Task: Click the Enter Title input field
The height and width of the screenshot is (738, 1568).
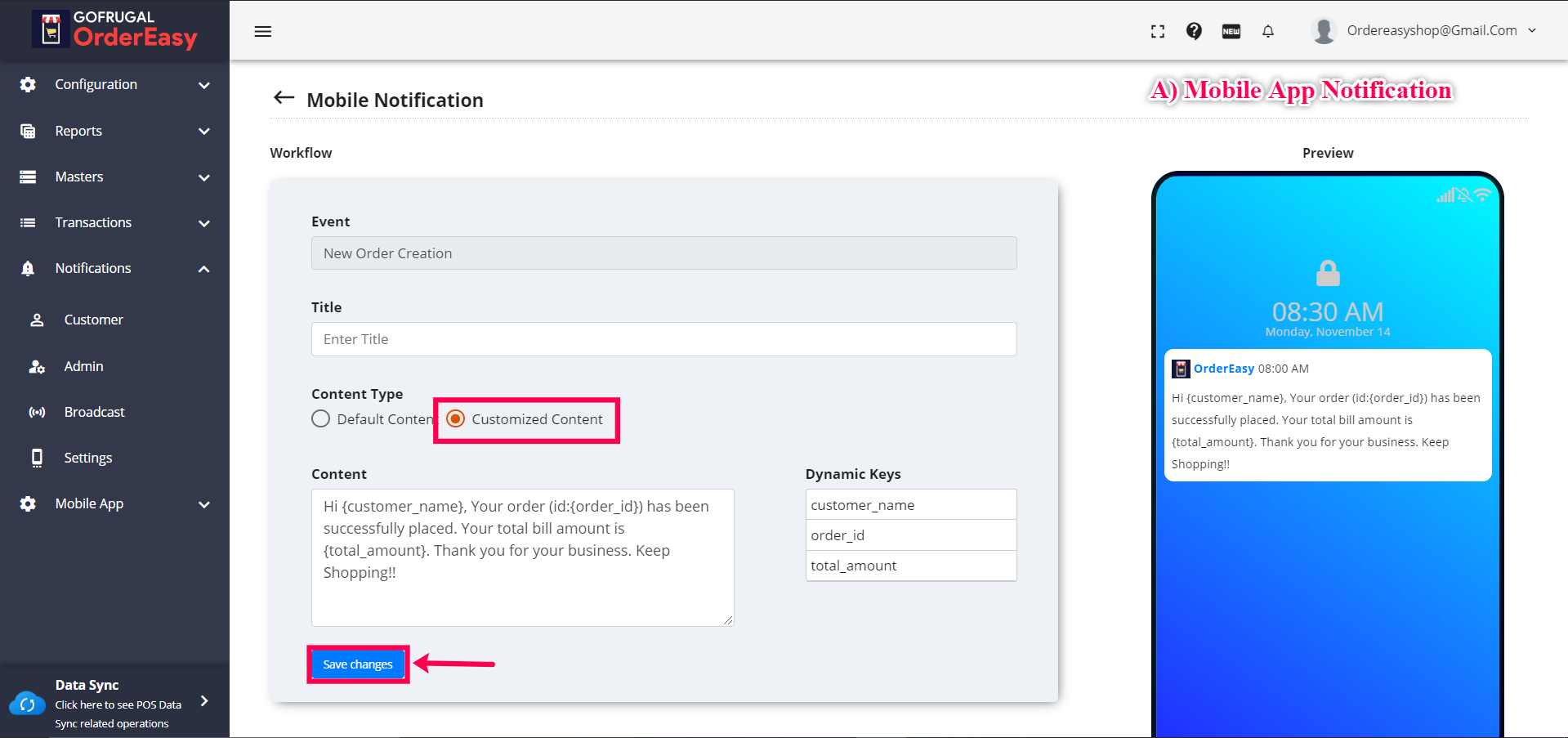Action: 663,339
